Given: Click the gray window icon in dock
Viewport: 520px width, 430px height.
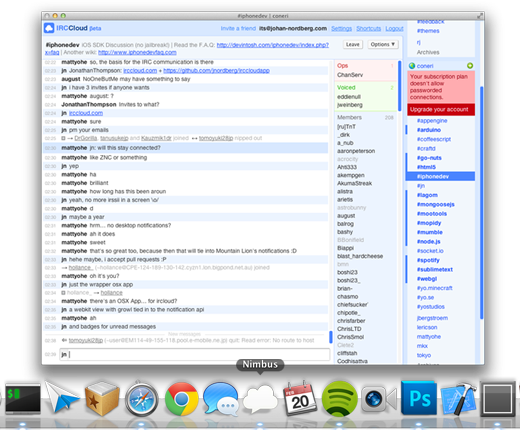Looking at the screenshot, I should (x=498, y=399).
